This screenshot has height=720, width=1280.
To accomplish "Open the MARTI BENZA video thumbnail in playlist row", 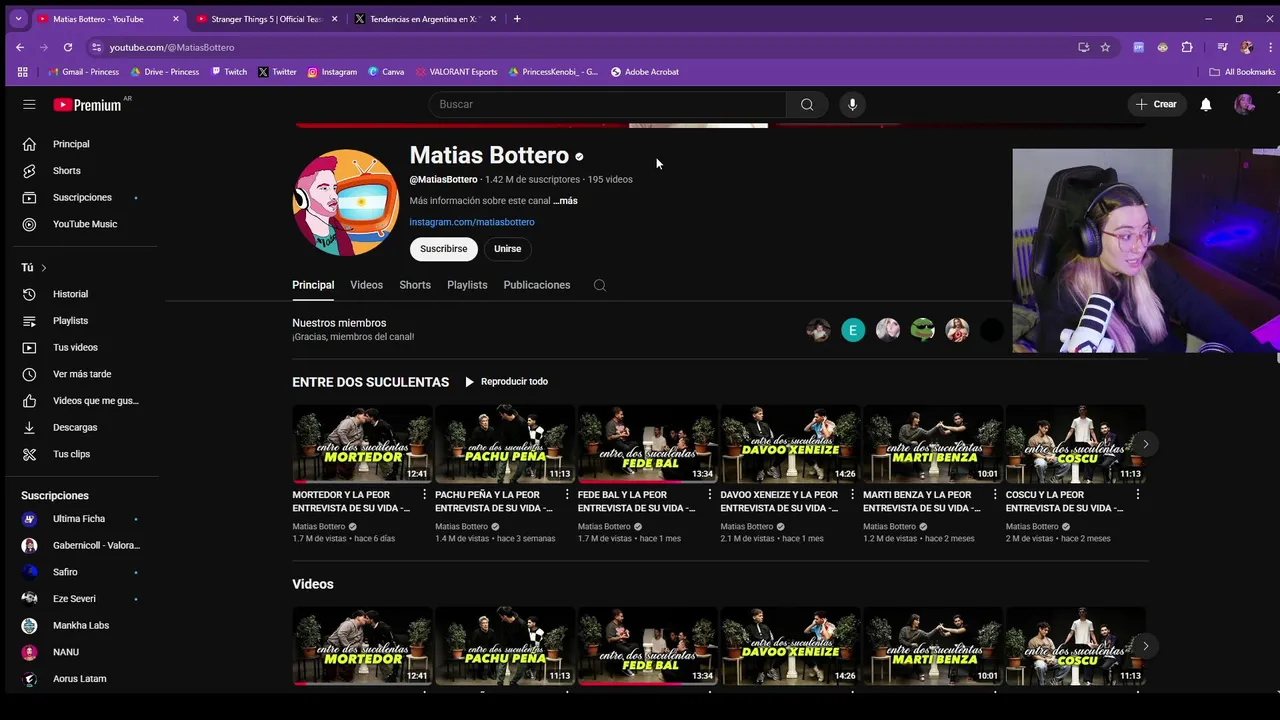I will (x=932, y=444).
